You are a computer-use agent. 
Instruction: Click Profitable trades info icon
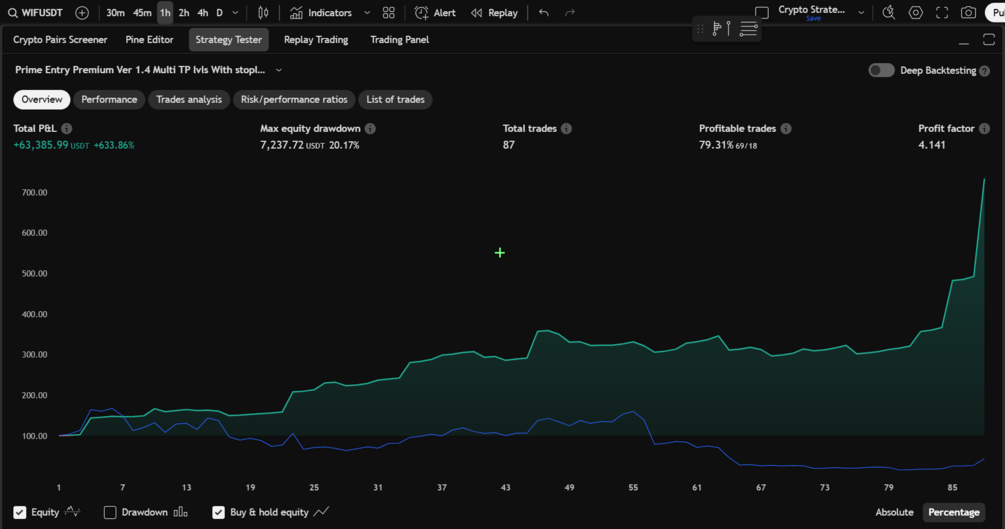pyautogui.click(x=786, y=128)
